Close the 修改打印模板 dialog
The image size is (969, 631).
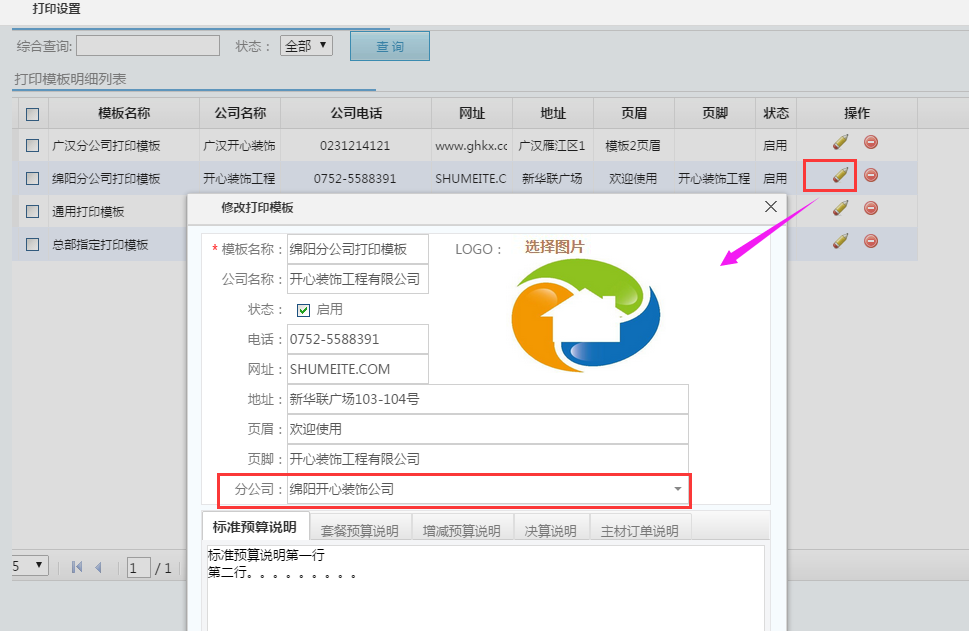tap(770, 207)
